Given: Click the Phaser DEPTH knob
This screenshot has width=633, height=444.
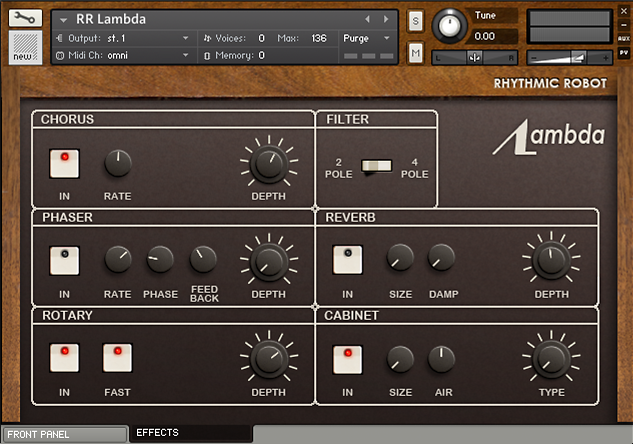Looking at the screenshot, I should [269, 262].
